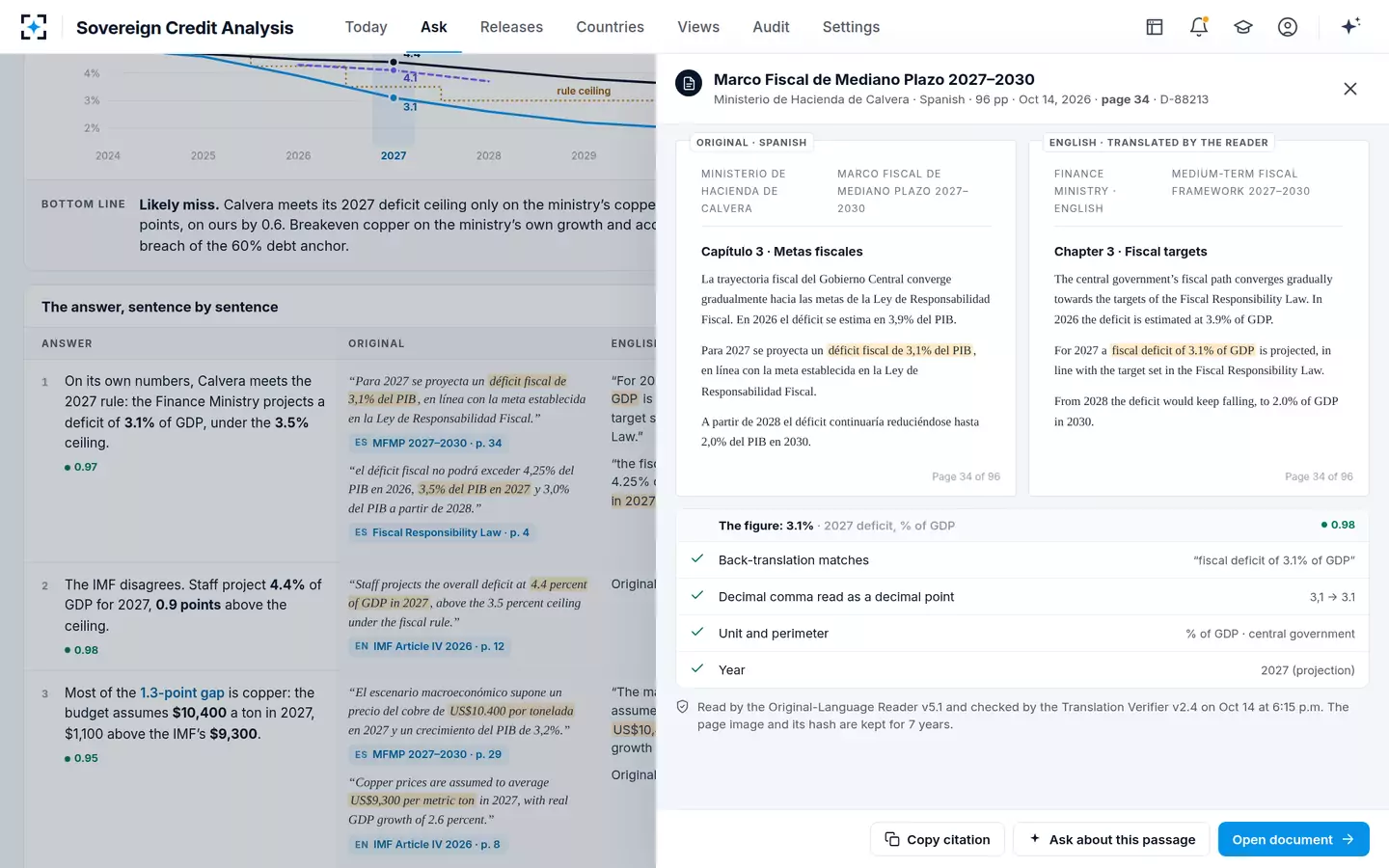Click the 0.97 confidence on answer one
The height and width of the screenshot is (868, 1389).
pyautogui.click(x=81, y=467)
